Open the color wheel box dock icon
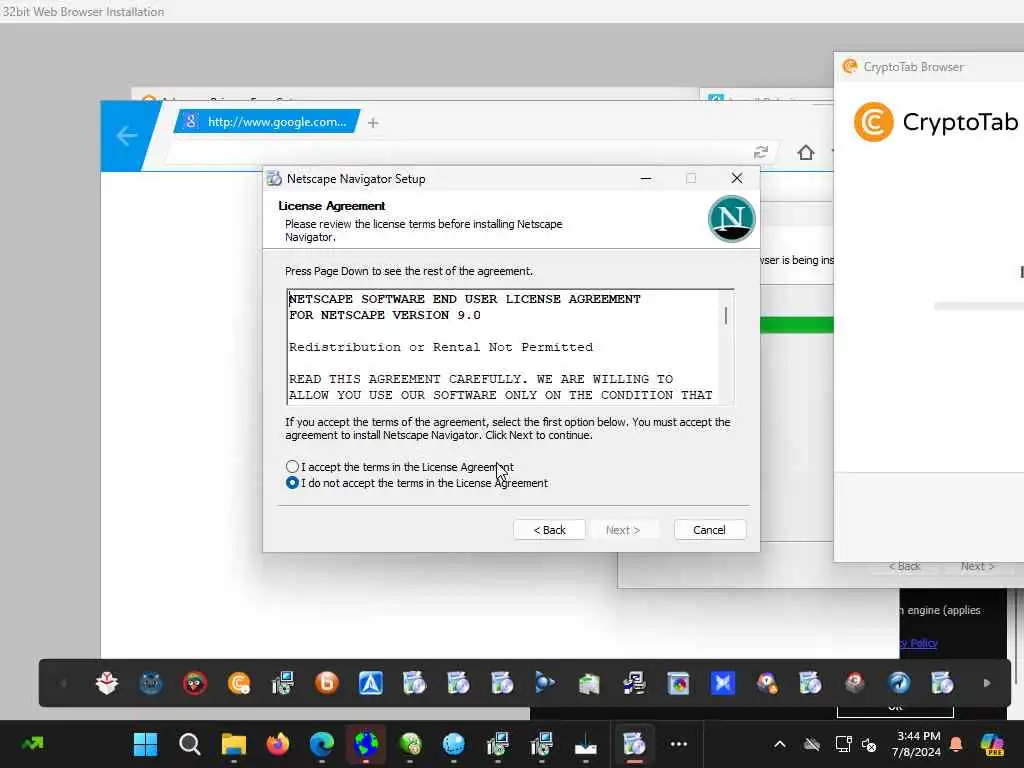 click(678, 683)
